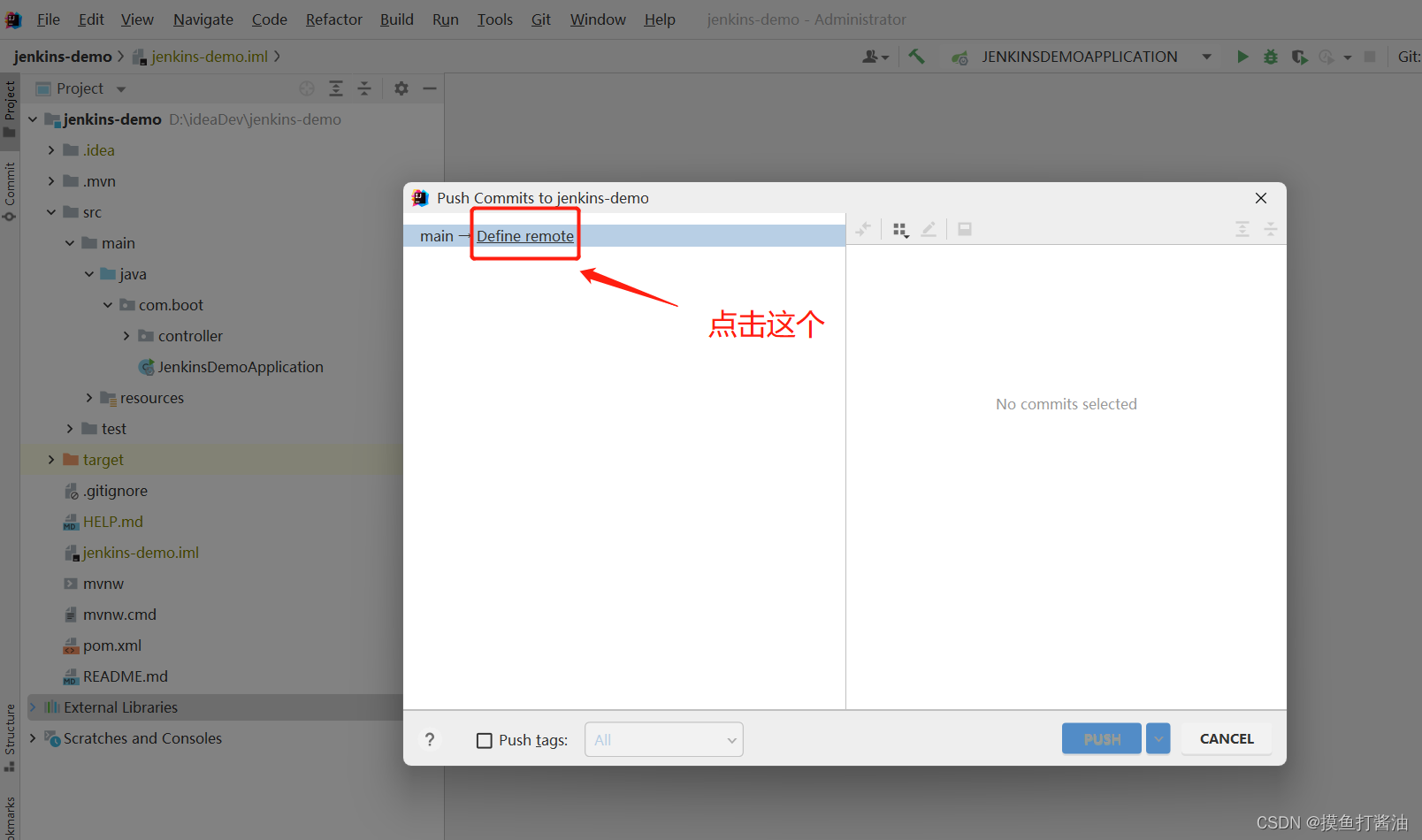Expand the controller package

[x=126, y=336]
